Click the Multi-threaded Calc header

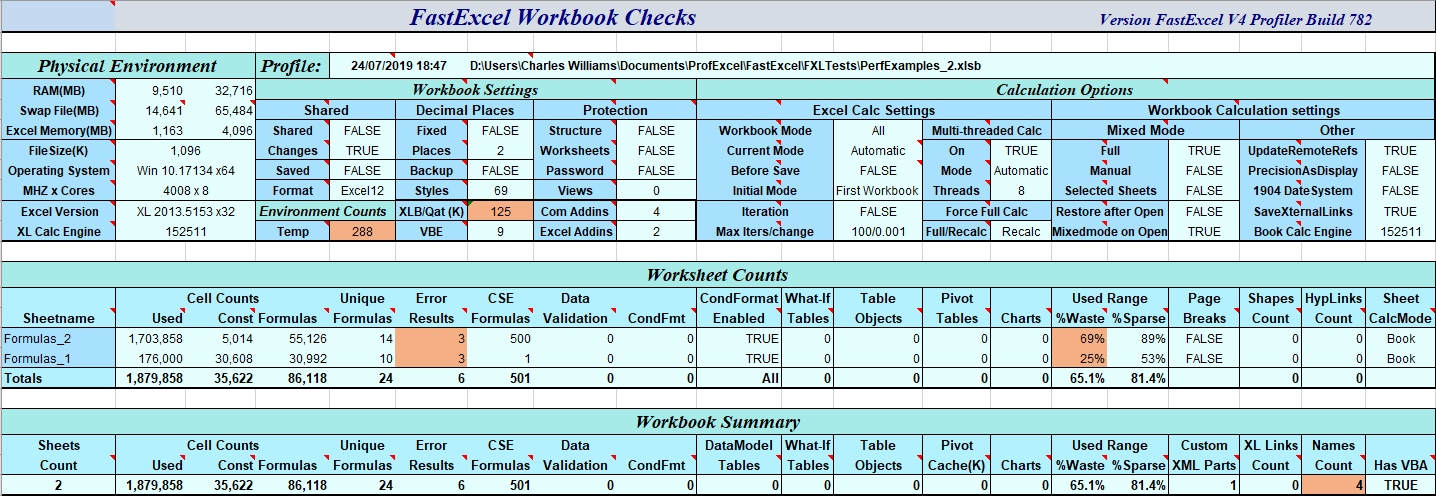tap(986, 130)
